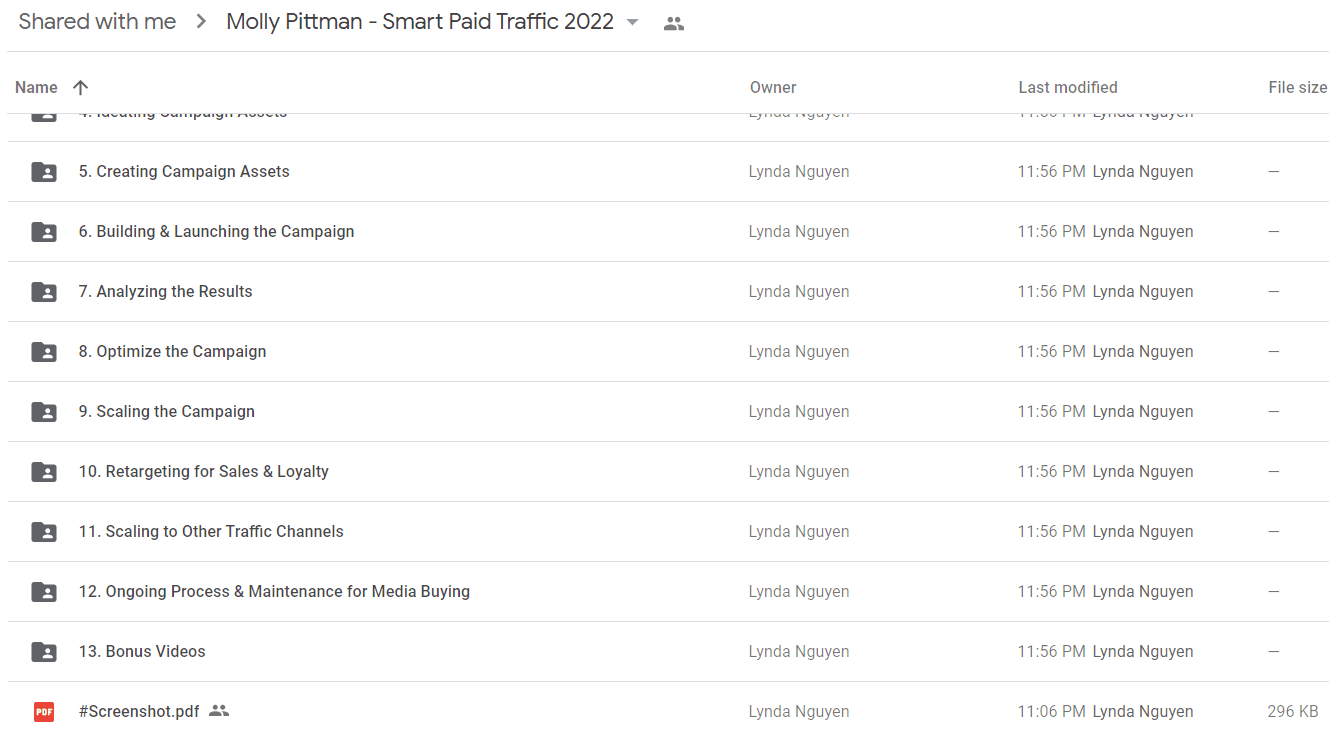Select 13. Bonus Videos folder name
1329x740 pixels.
point(142,651)
